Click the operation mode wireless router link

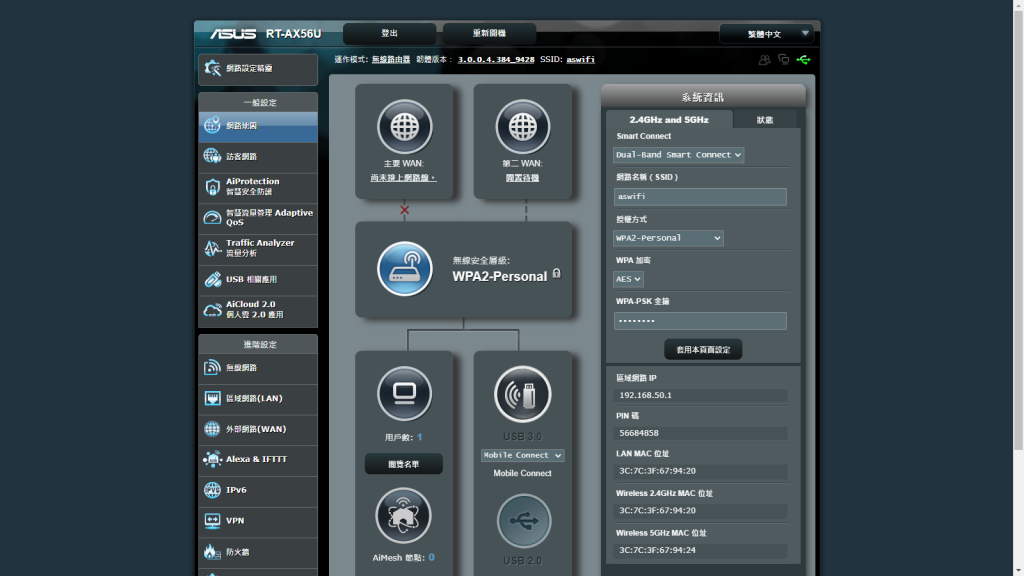[x=391, y=59]
